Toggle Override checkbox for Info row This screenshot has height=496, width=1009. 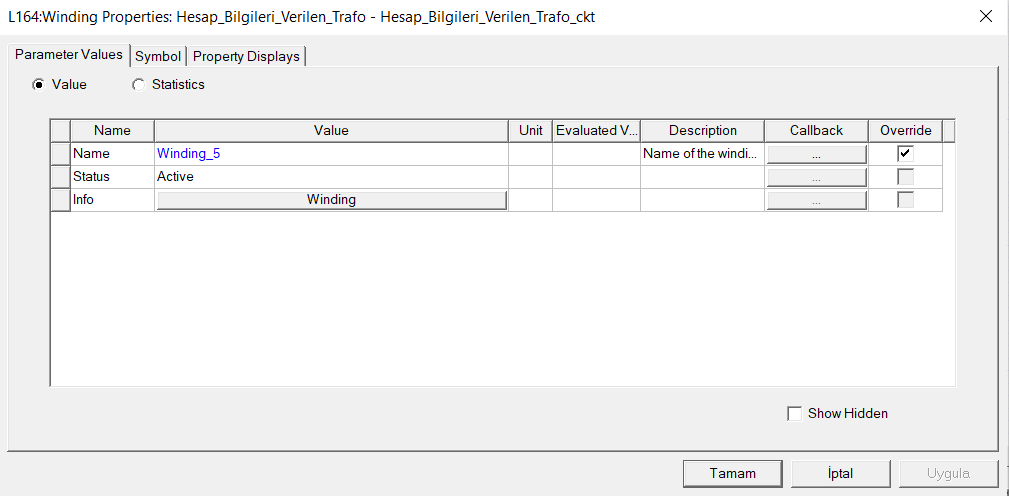905,200
